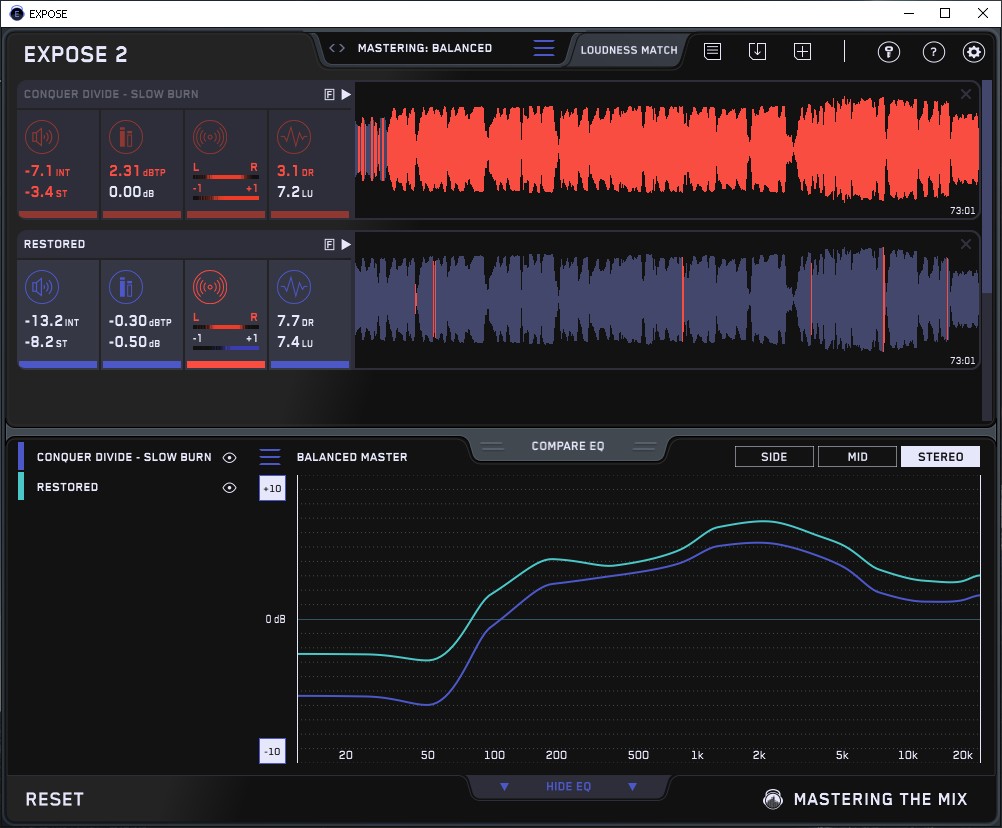The image size is (1002, 828).
Task: Click the import/download track icon
Action: (757, 51)
